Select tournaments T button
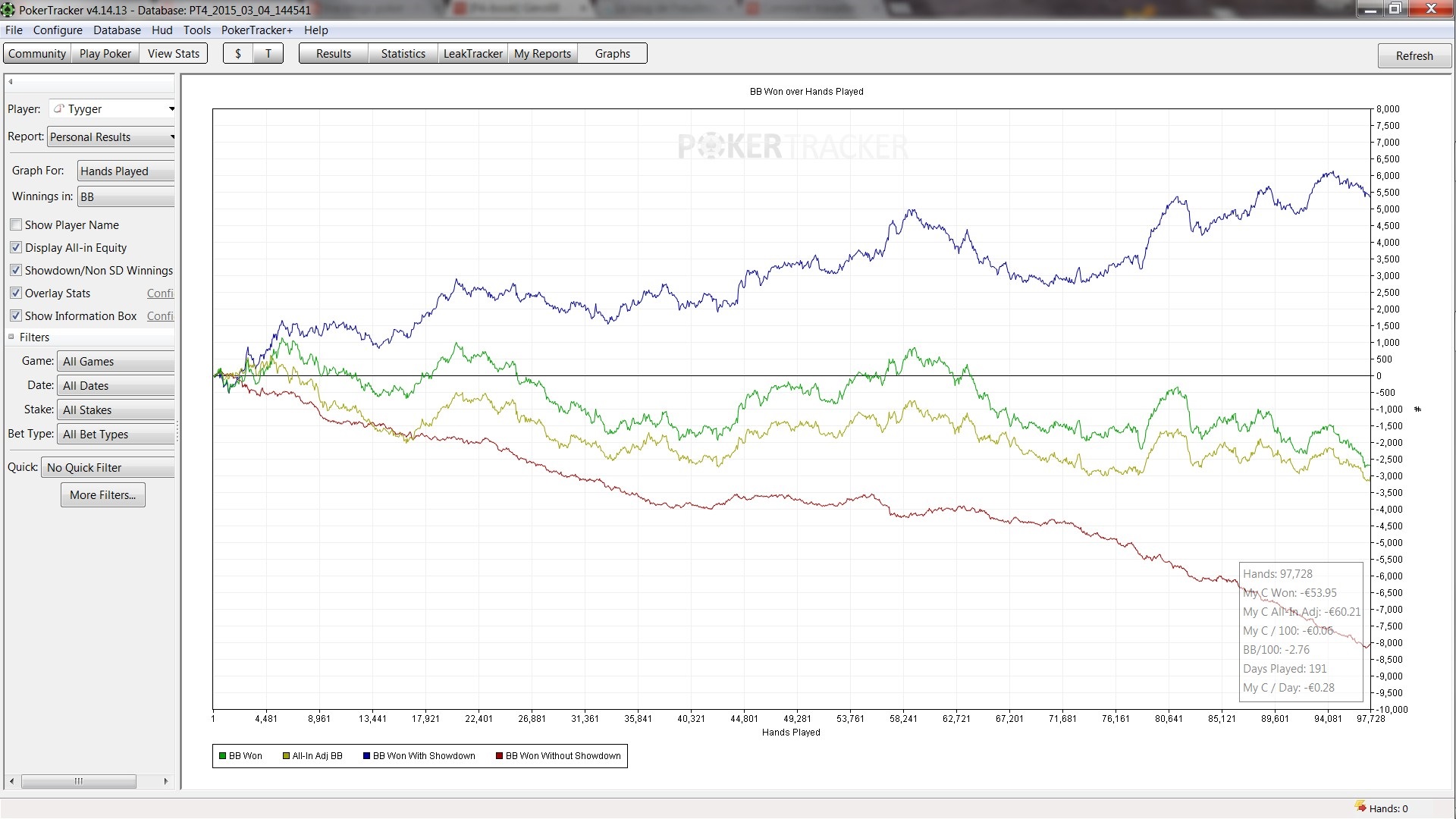The image size is (1456, 819). coord(268,54)
